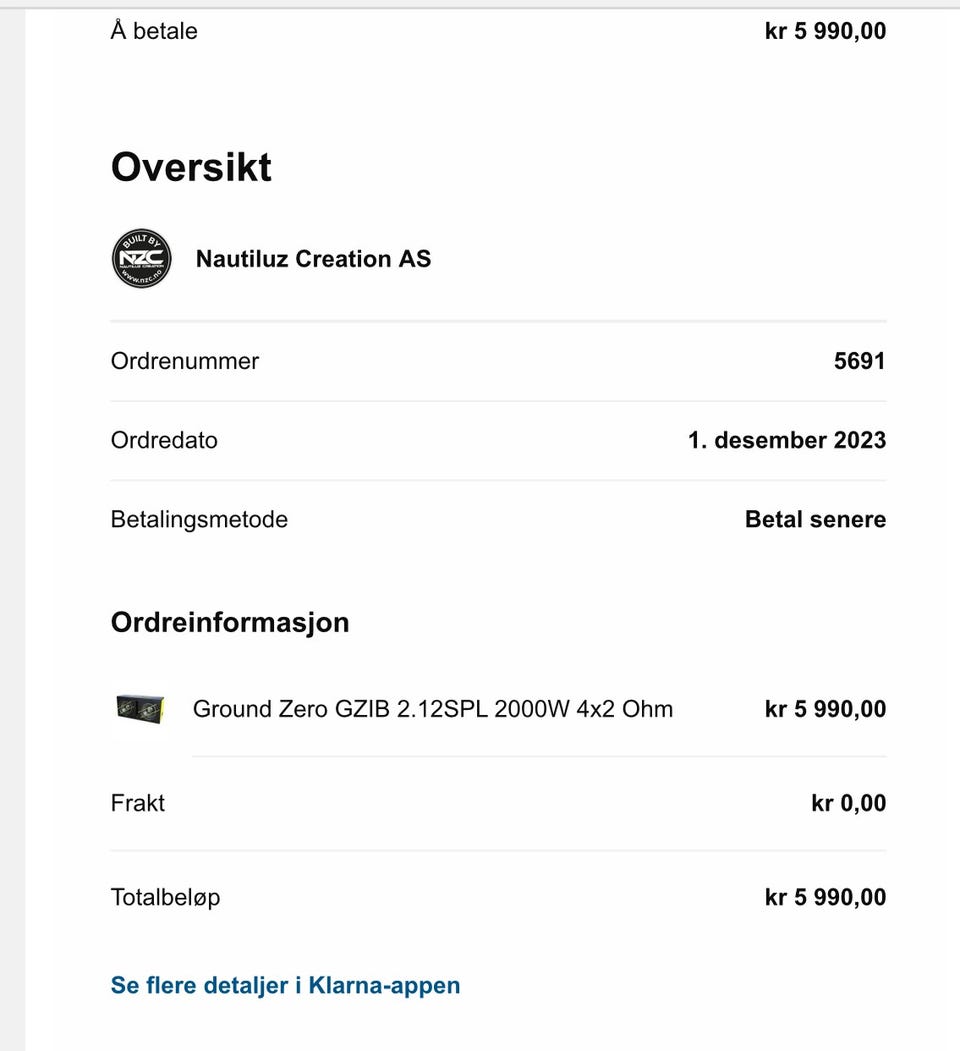The width and height of the screenshot is (960, 1051).
Task: Click the order date 1. desember 2023
Action: point(786,440)
